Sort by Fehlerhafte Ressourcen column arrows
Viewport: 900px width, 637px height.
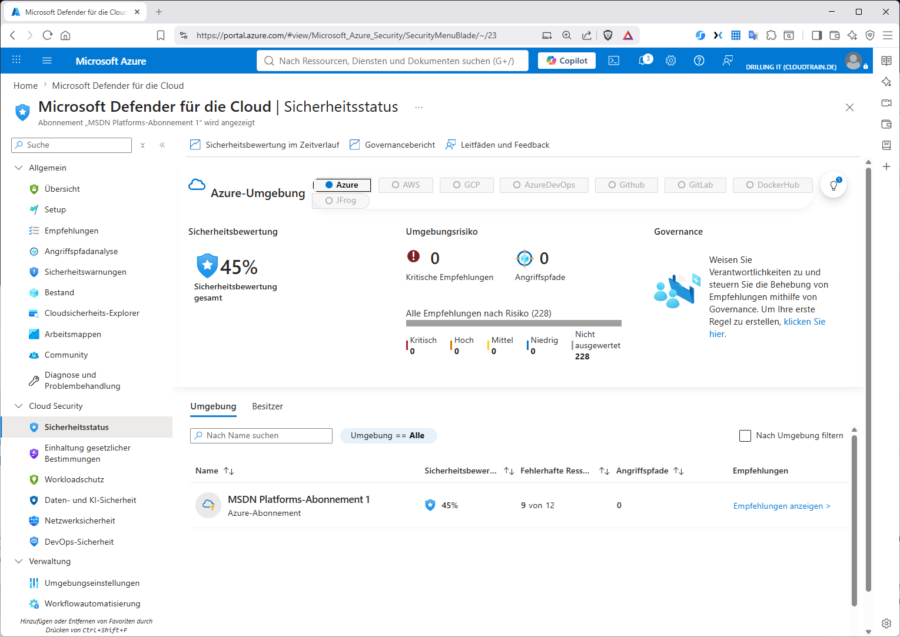(x=604, y=471)
